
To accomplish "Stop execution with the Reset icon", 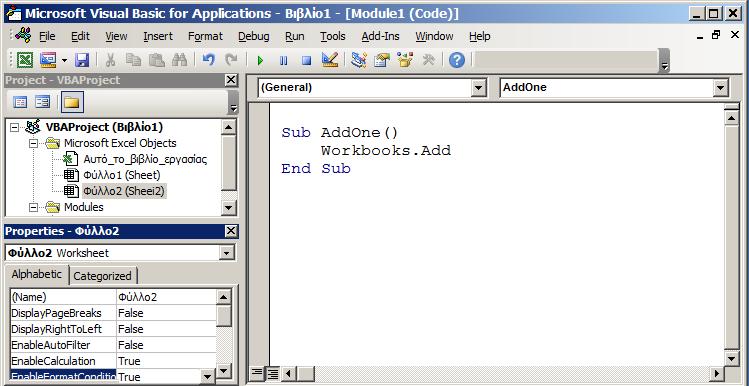I will (x=307, y=61).
